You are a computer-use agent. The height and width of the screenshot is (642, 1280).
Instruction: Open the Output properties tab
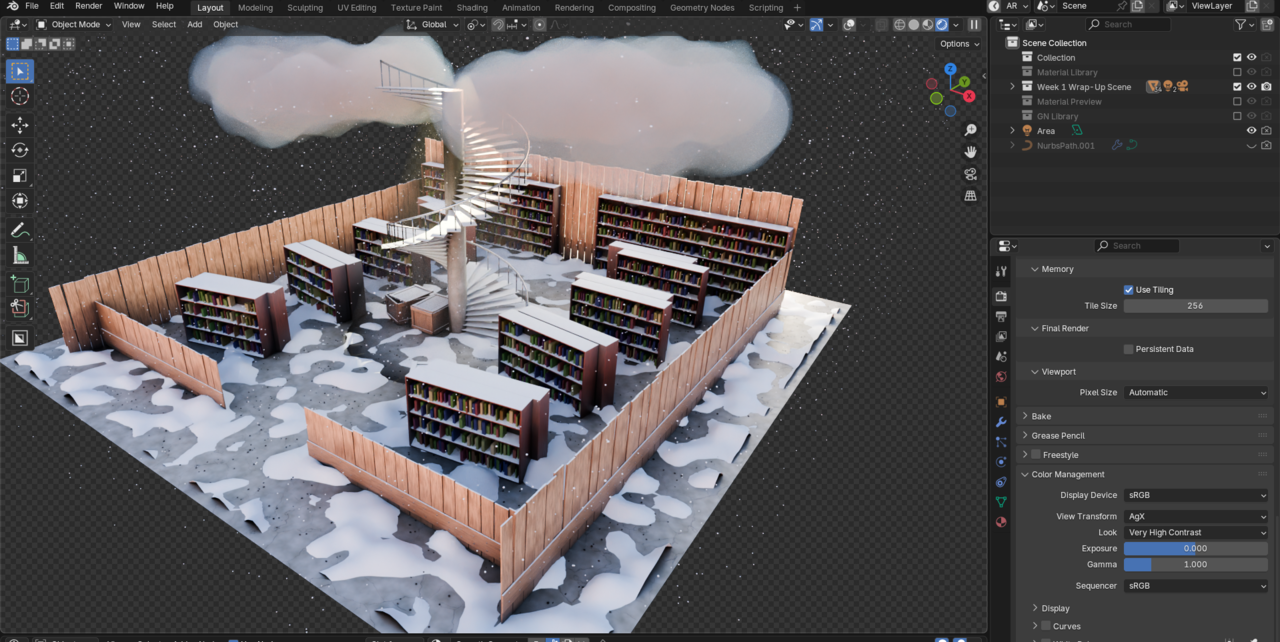(1001, 316)
